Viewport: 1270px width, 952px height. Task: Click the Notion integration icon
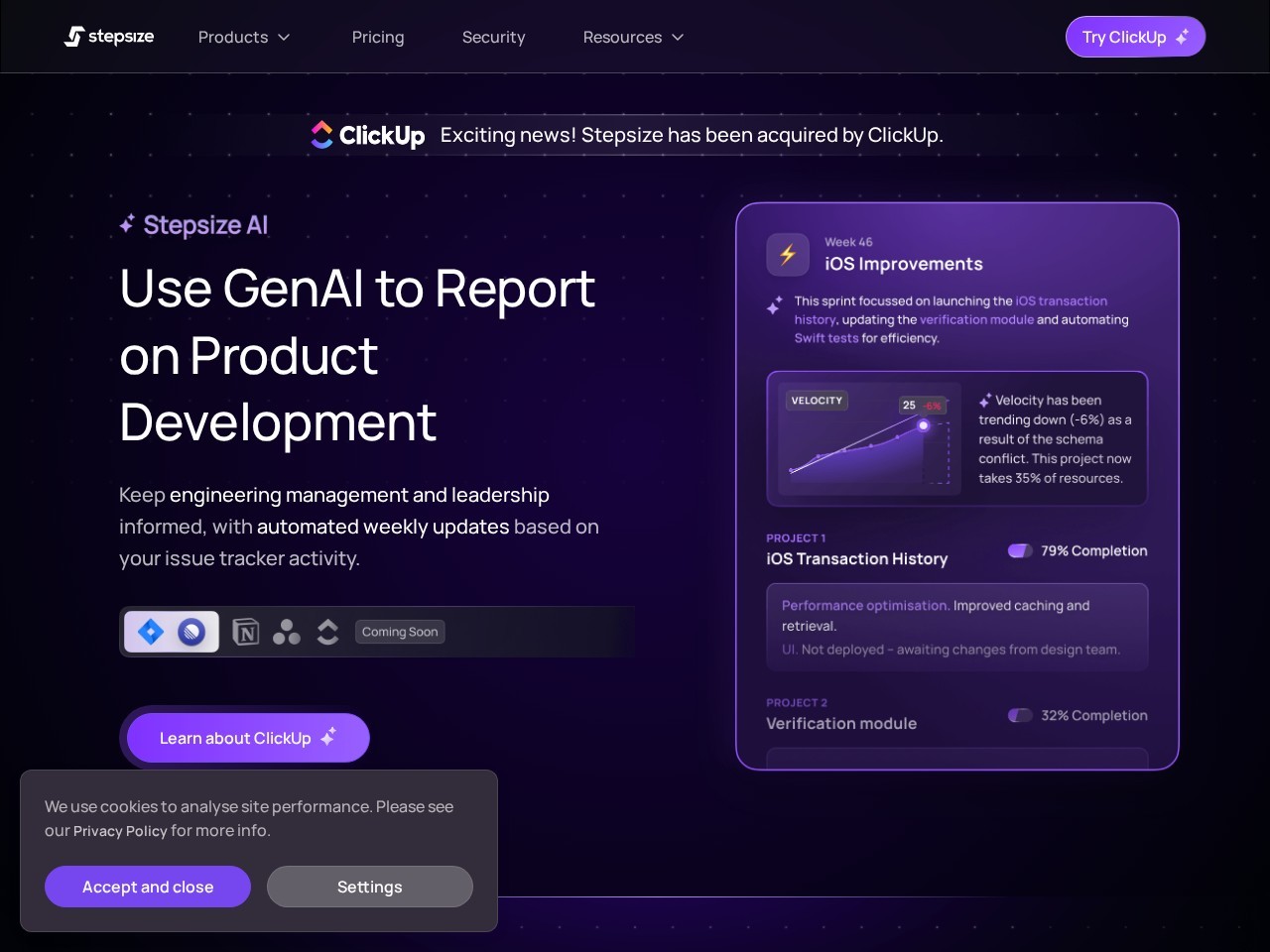(245, 632)
